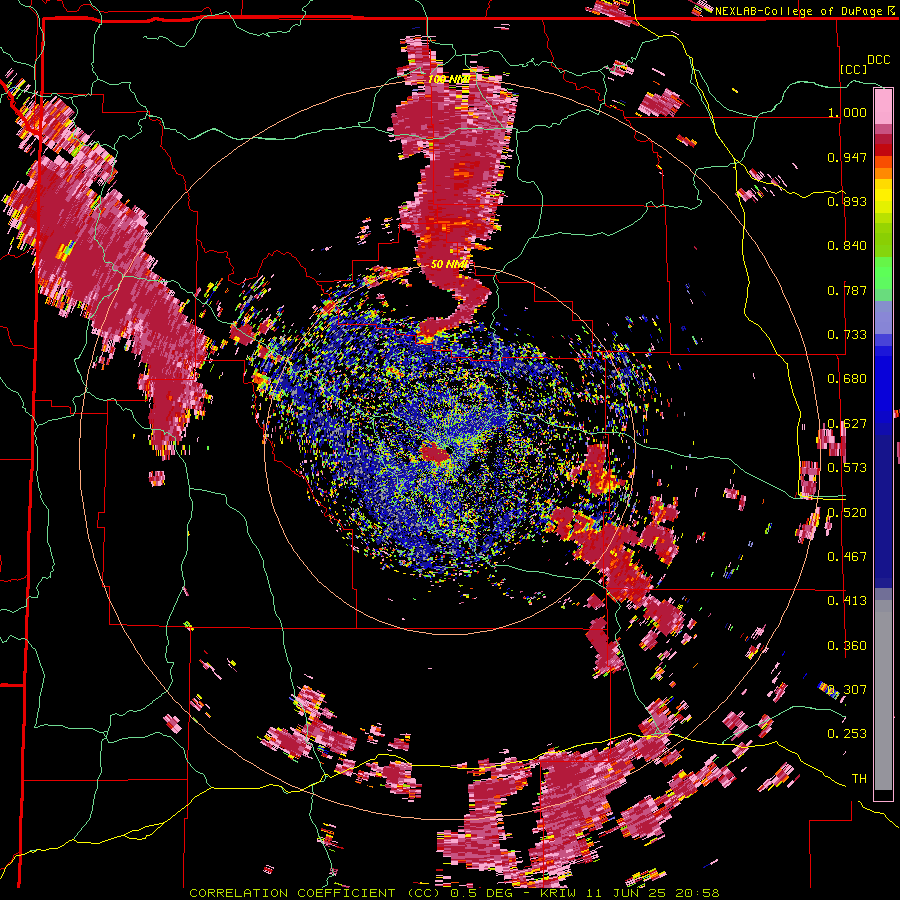Pick the bright blue swatch beside 0.680
900x900 pixels.
(x=883, y=385)
